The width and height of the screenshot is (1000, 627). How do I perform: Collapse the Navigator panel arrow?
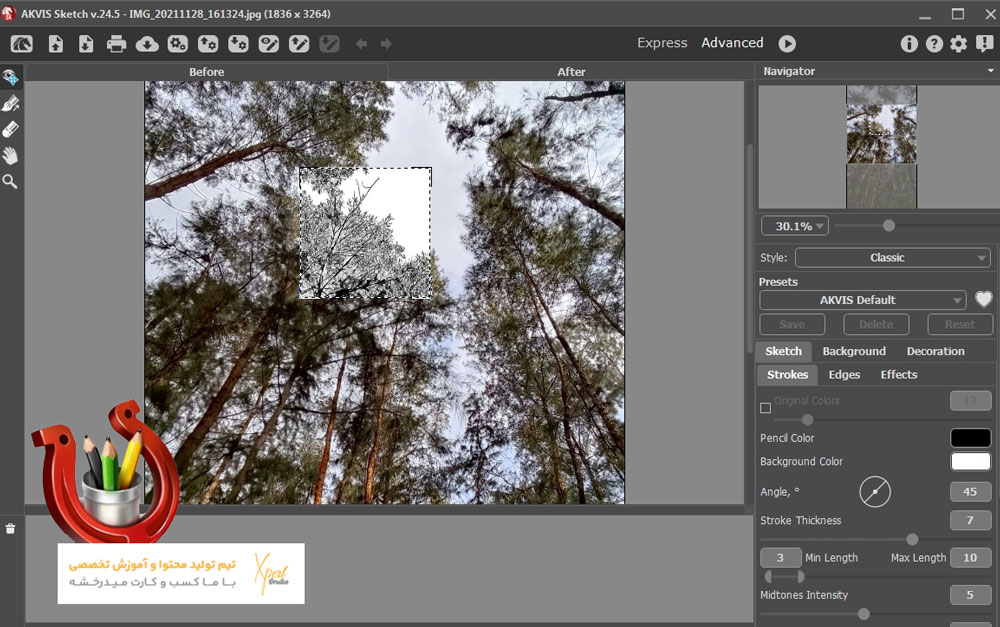pos(990,71)
